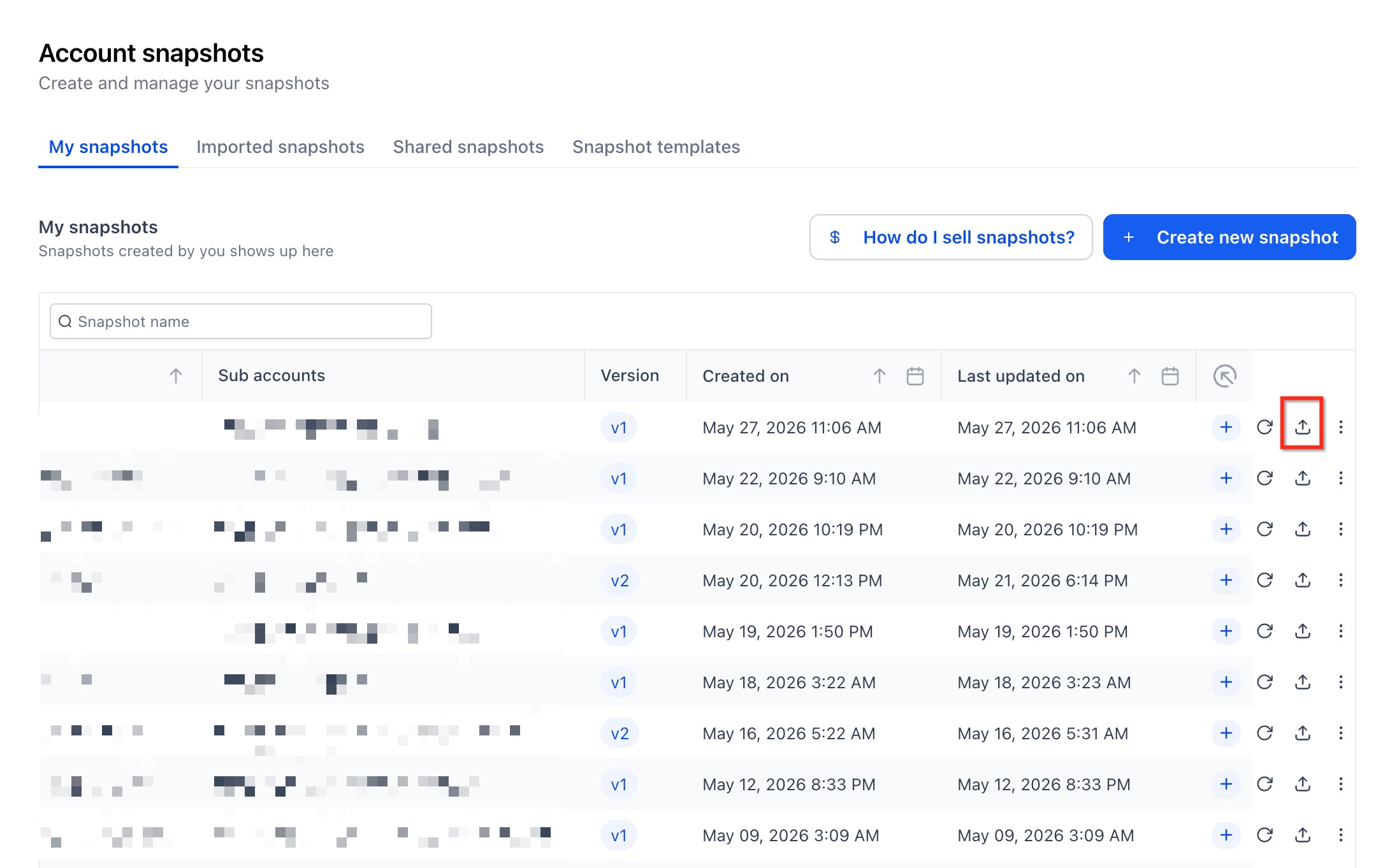Click the circular arrow column header icon
This screenshot has width=1392, height=868.
[x=1225, y=376]
